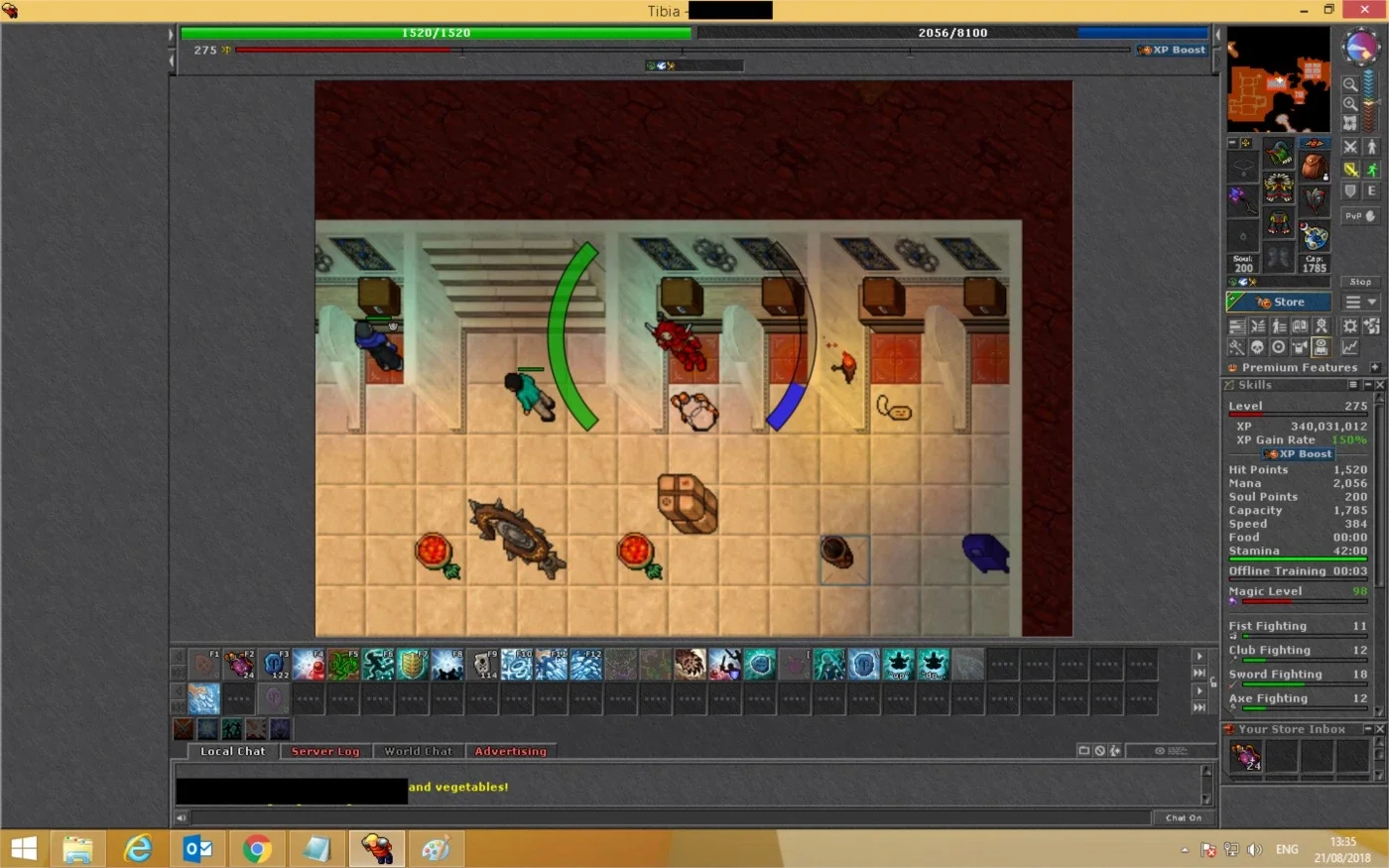Select balanced fight mode with yellow sword

pos(1350,170)
